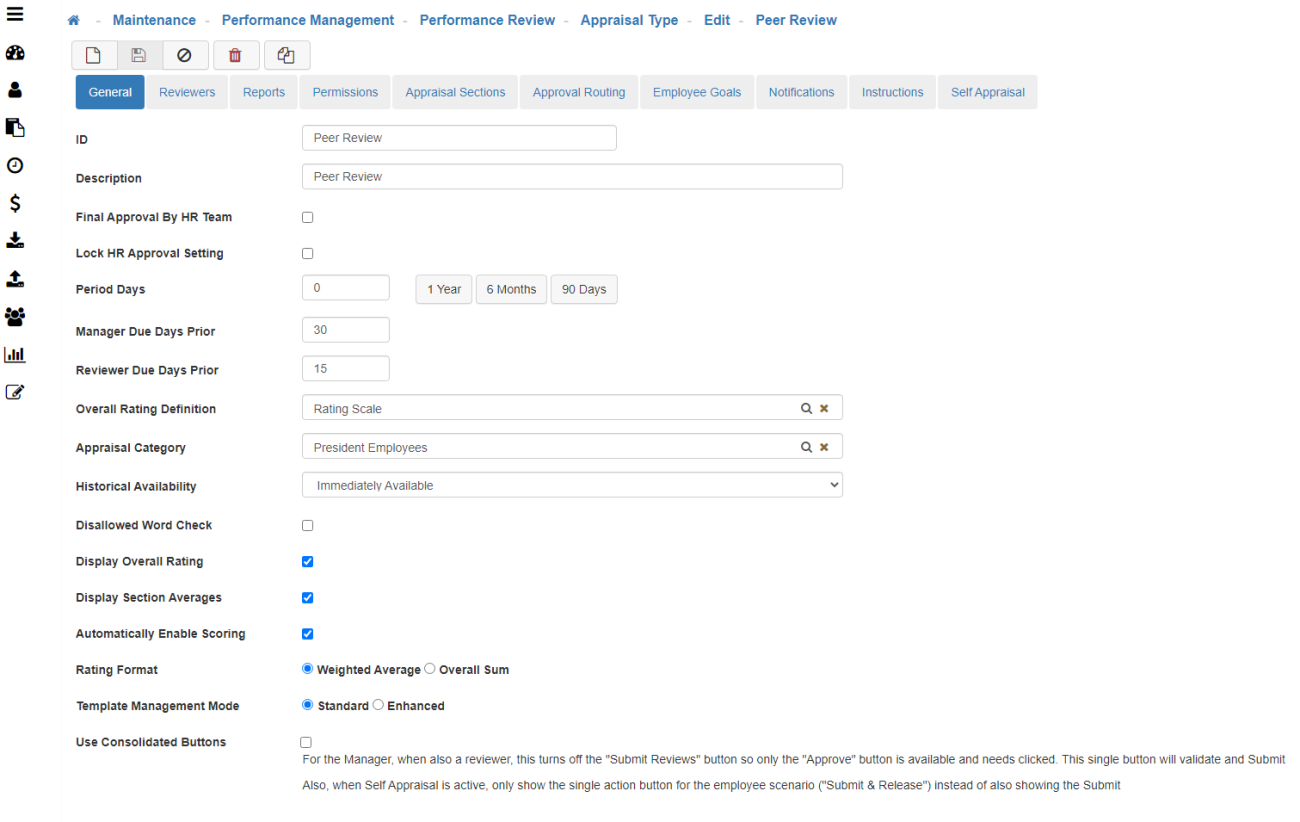This screenshot has height=822, width=1300.
Task: Click the Manager Due Days Prior field
Action: click(345, 330)
